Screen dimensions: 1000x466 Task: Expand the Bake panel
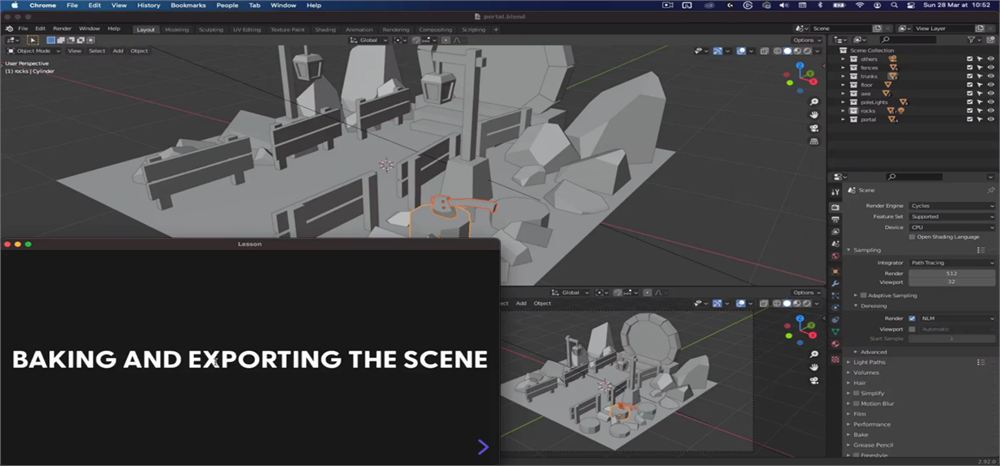(860, 435)
